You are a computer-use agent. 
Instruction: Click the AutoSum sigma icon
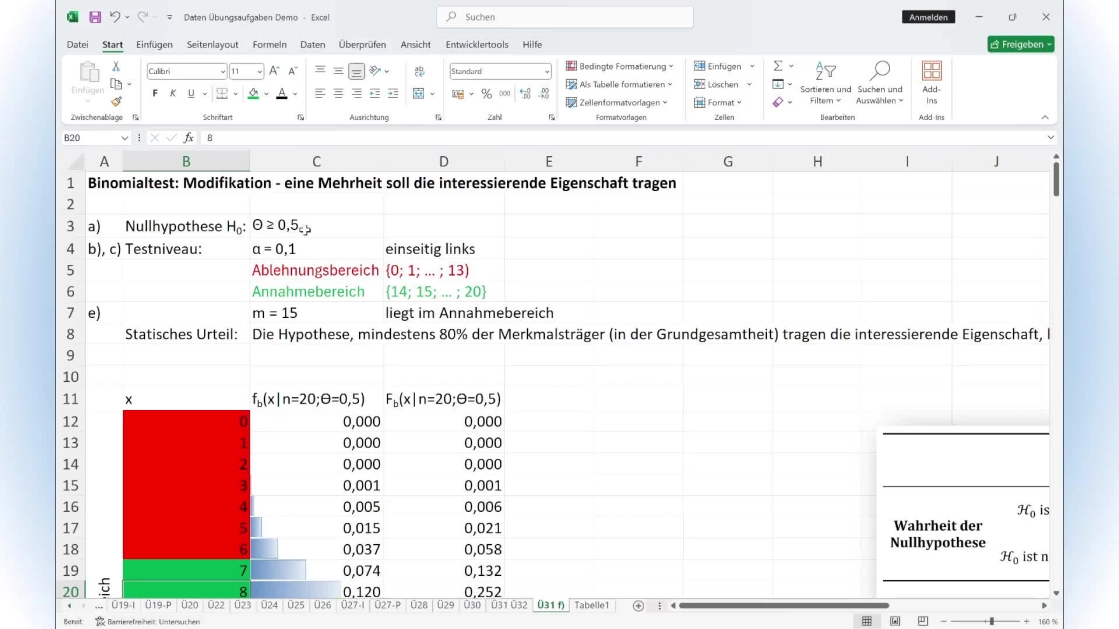tap(778, 66)
